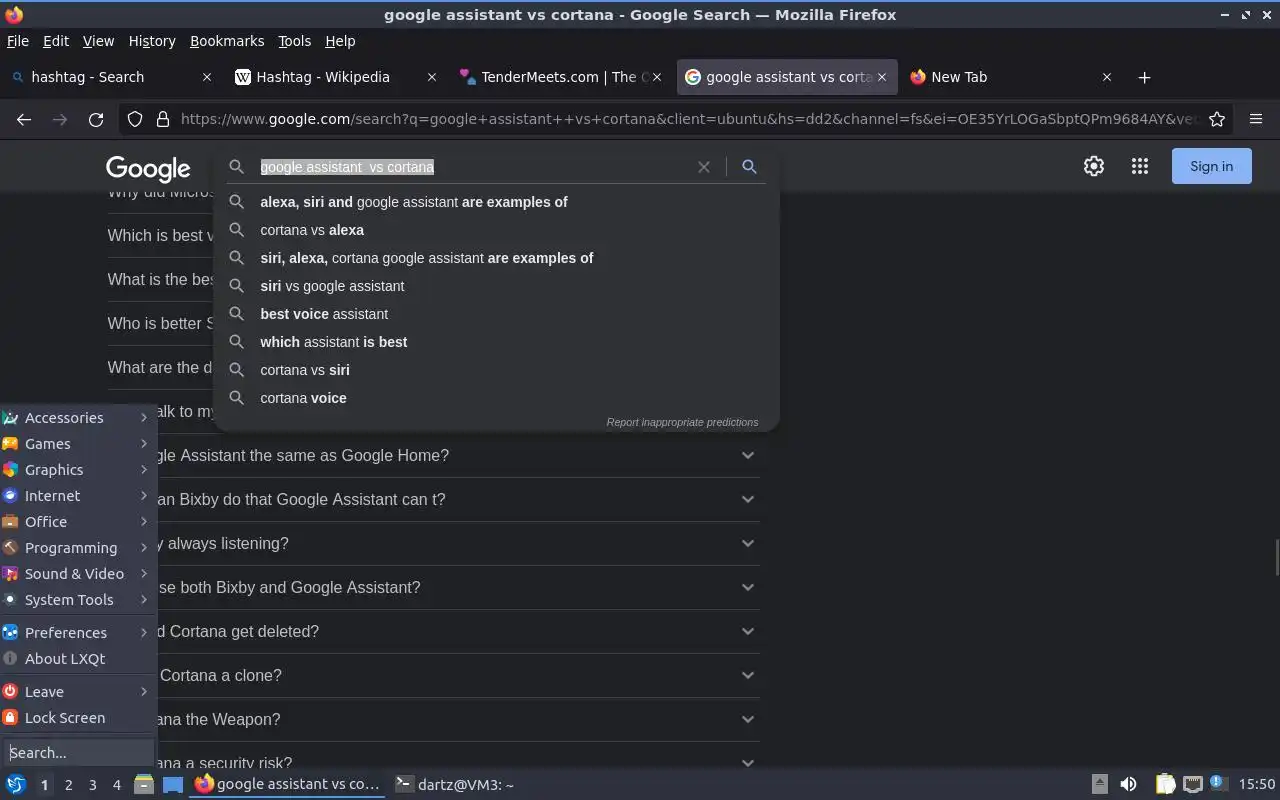Click Lock Screen in the start menu
Screen dimensions: 1280x800
78,718
